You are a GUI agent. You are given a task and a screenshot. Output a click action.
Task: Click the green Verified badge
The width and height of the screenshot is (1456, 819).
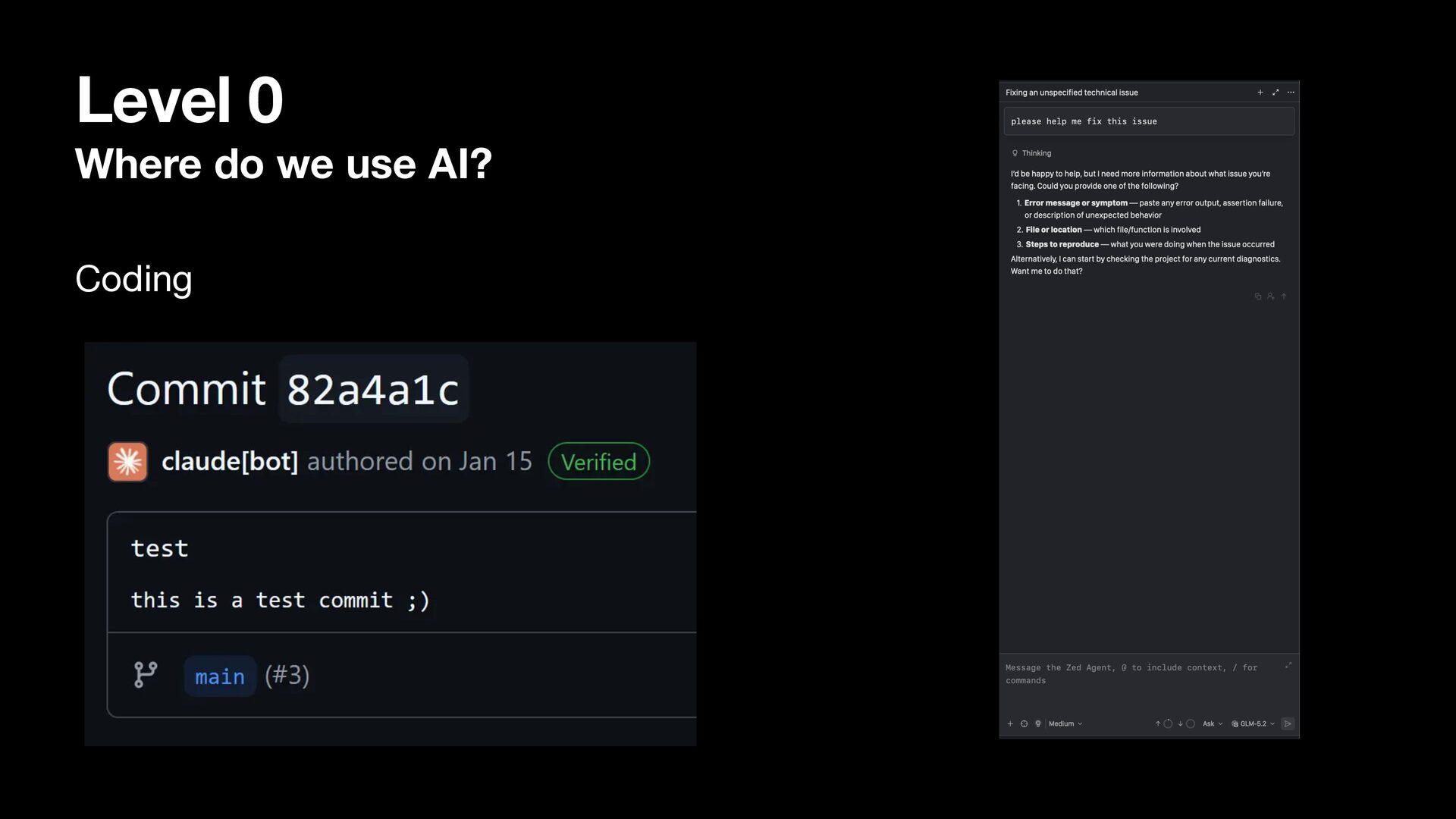pyautogui.click(x=598, y=461)
